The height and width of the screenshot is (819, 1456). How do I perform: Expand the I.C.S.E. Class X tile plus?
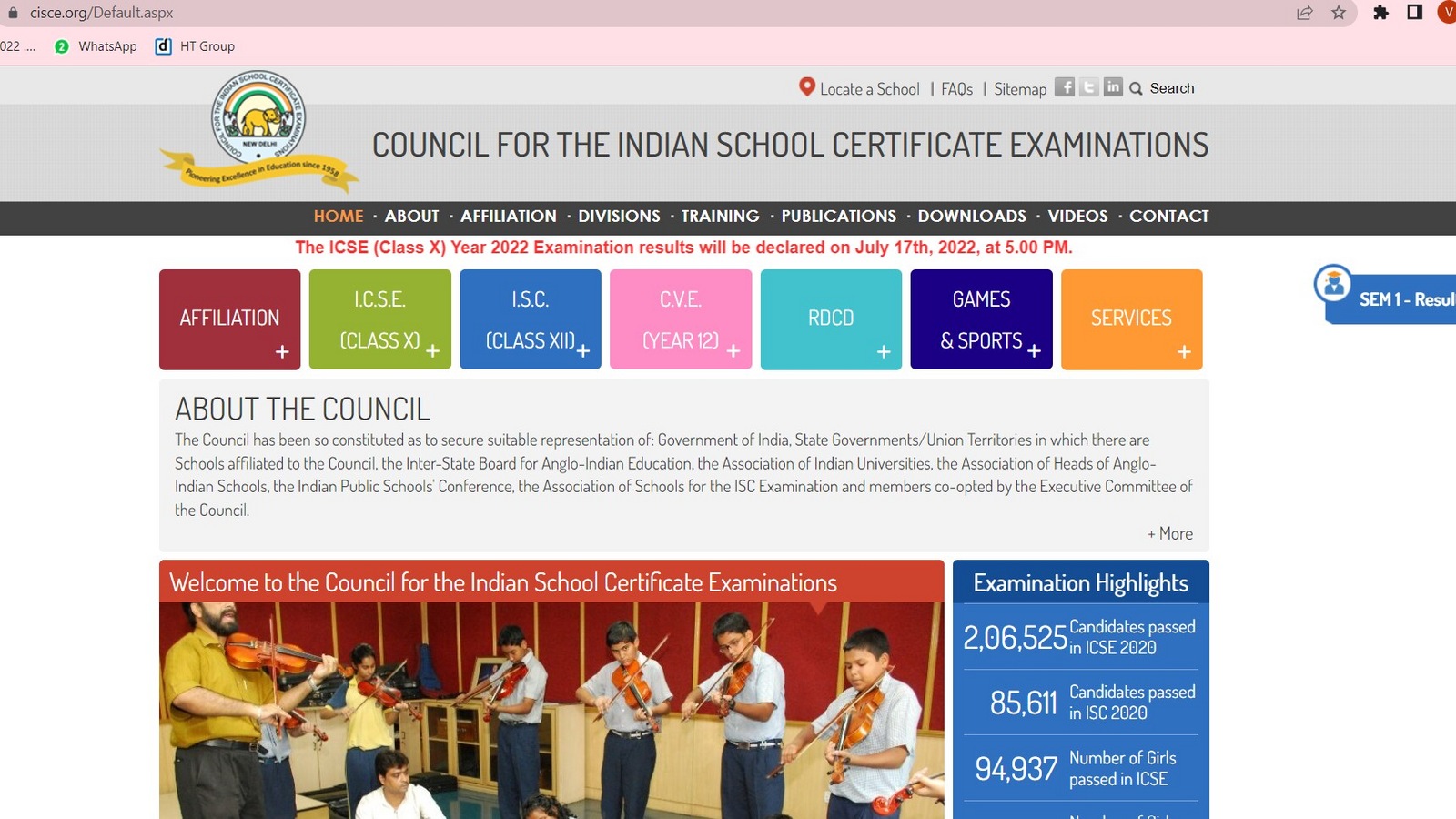point(432,351)
